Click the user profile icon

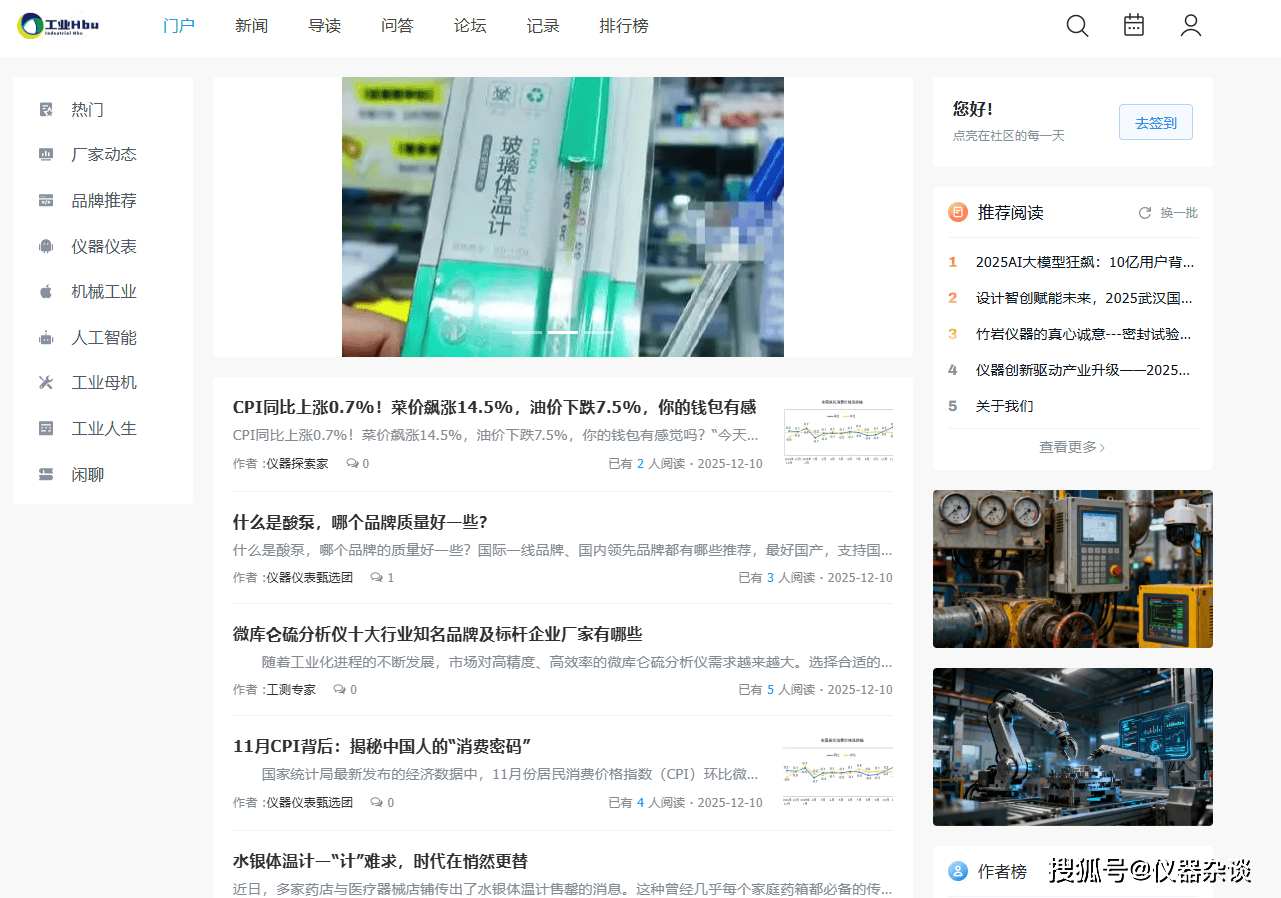(1190, 26)
